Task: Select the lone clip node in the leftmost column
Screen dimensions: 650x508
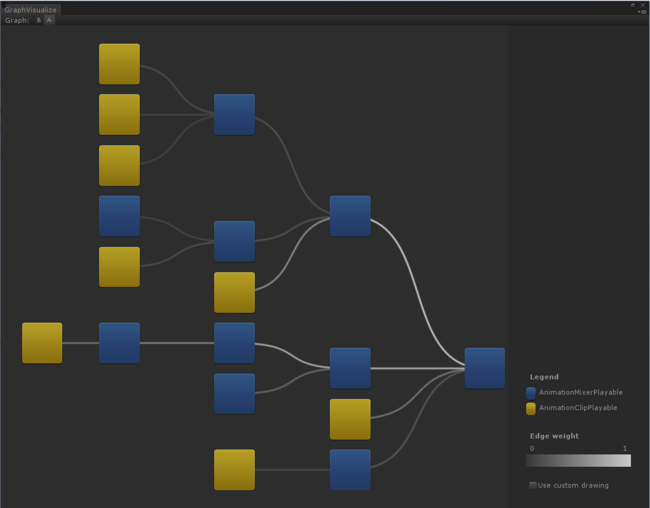Action: click(x=42, y=343)
